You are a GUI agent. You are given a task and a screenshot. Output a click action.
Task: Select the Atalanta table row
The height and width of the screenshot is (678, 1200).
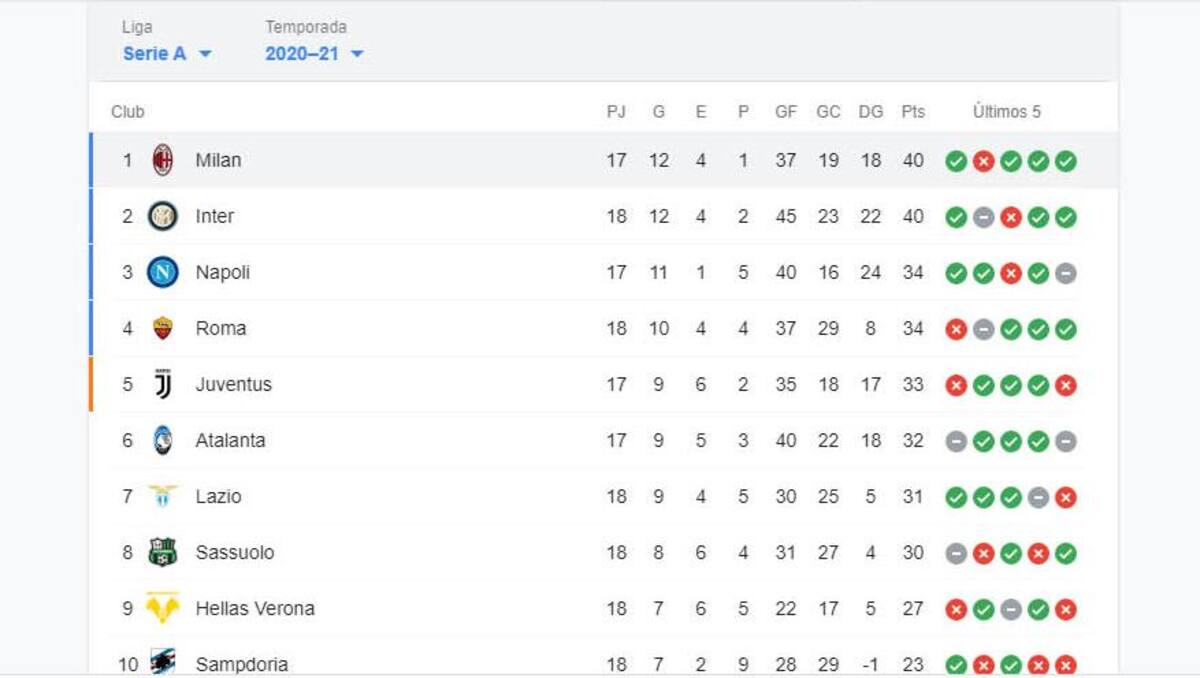(603, 440)
